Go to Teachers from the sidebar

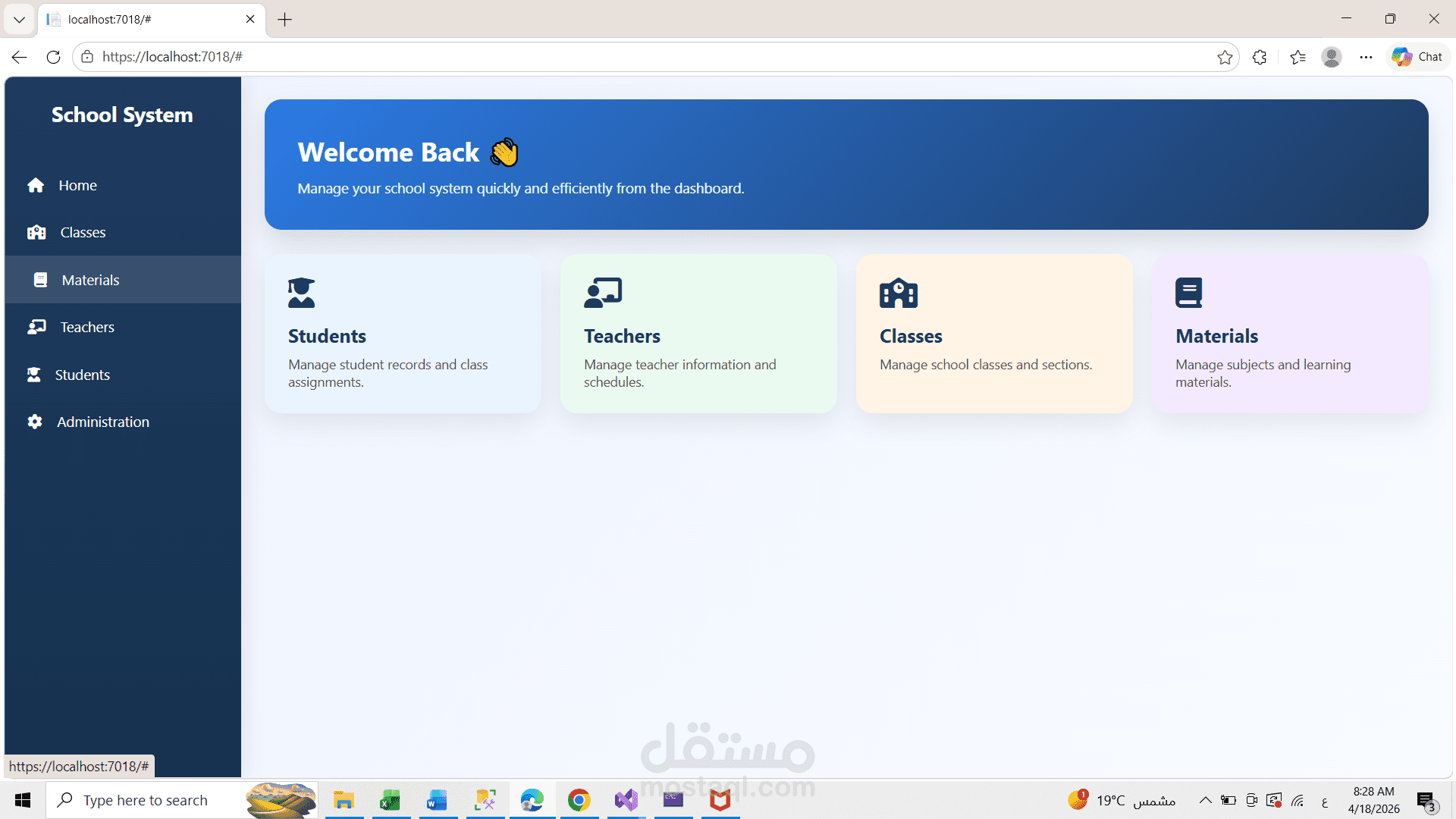[123, 327]
